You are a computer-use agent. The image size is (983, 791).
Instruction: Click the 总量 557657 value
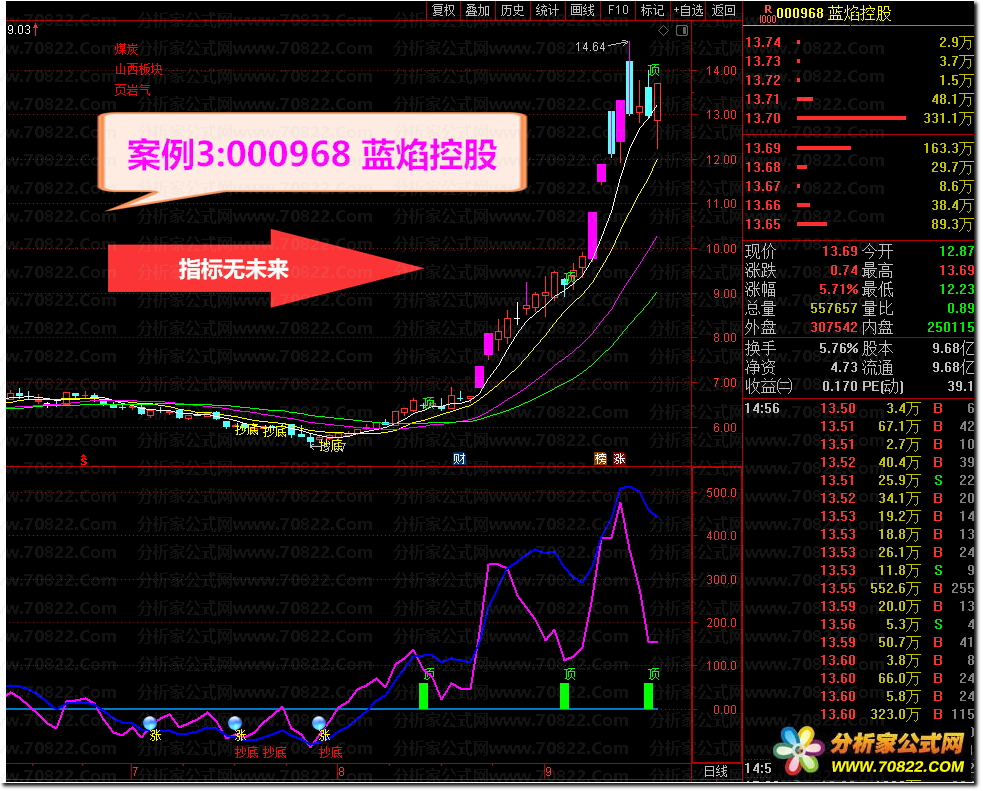[833, 308]
